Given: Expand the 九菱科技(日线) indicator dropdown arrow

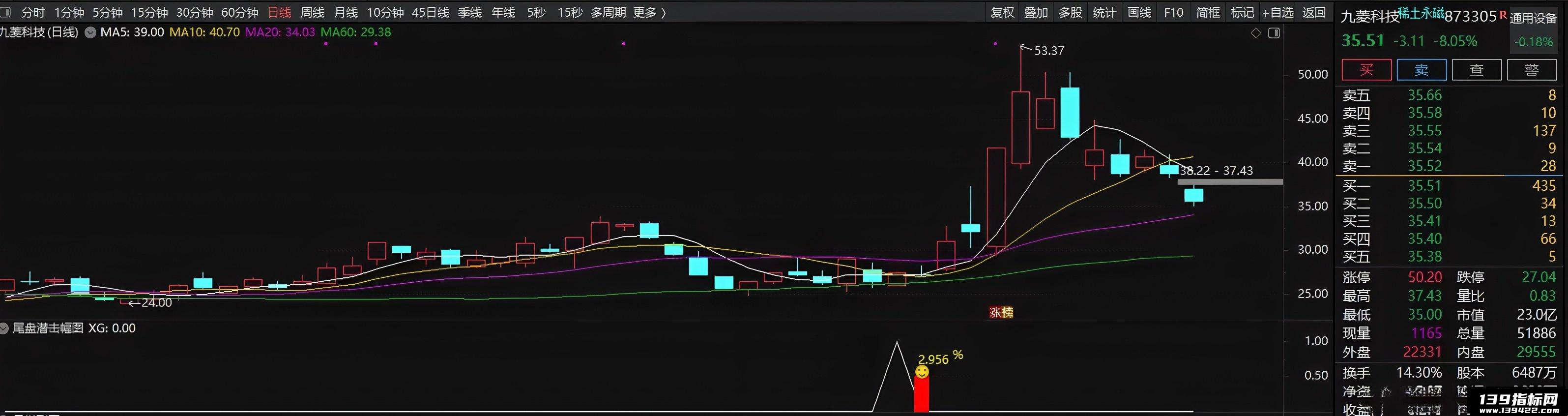Looking at the screenshot, I should coord(90,32).
